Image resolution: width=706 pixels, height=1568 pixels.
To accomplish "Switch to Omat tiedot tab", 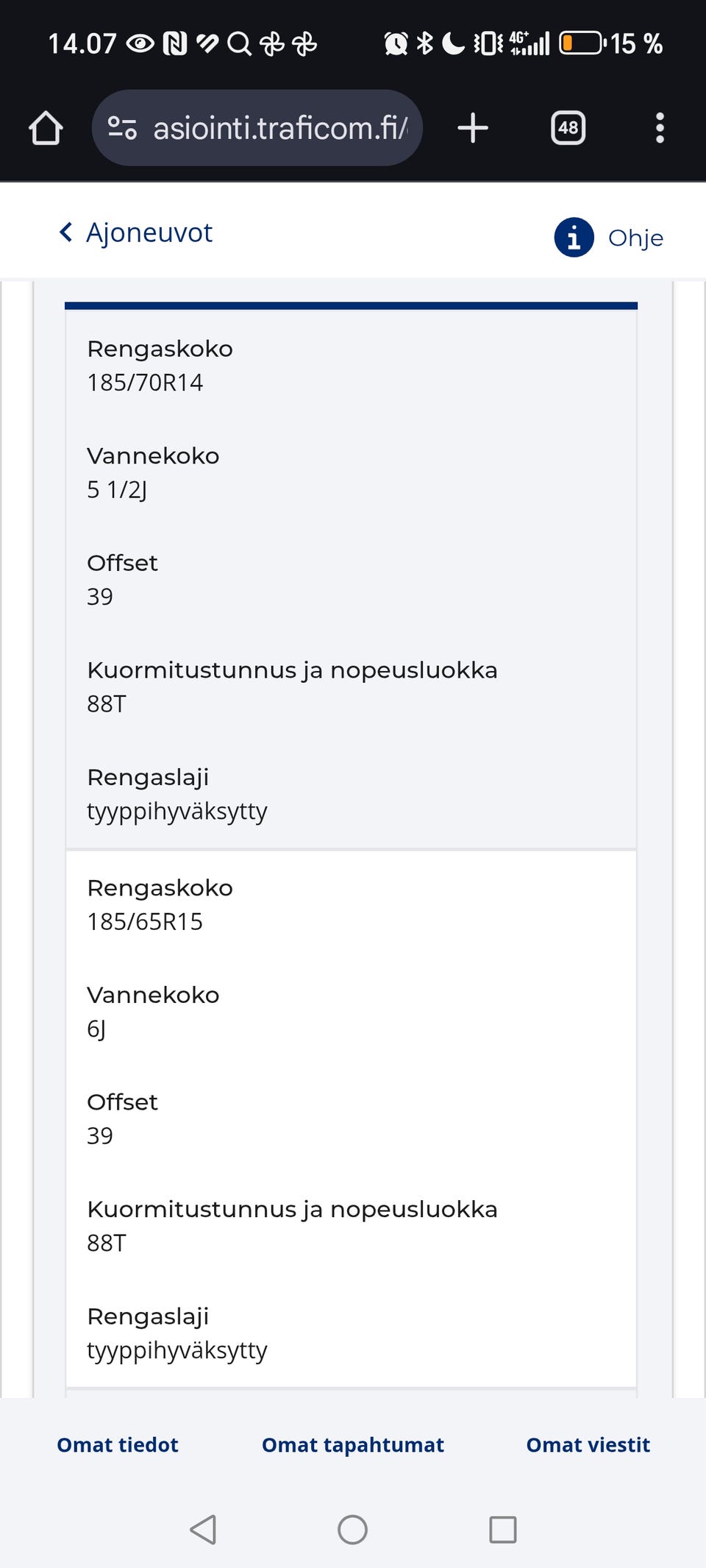I will tap(118, 1444).
